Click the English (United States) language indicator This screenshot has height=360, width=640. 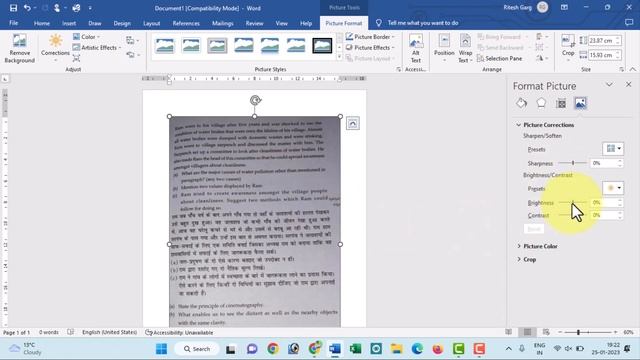point(109,332)
